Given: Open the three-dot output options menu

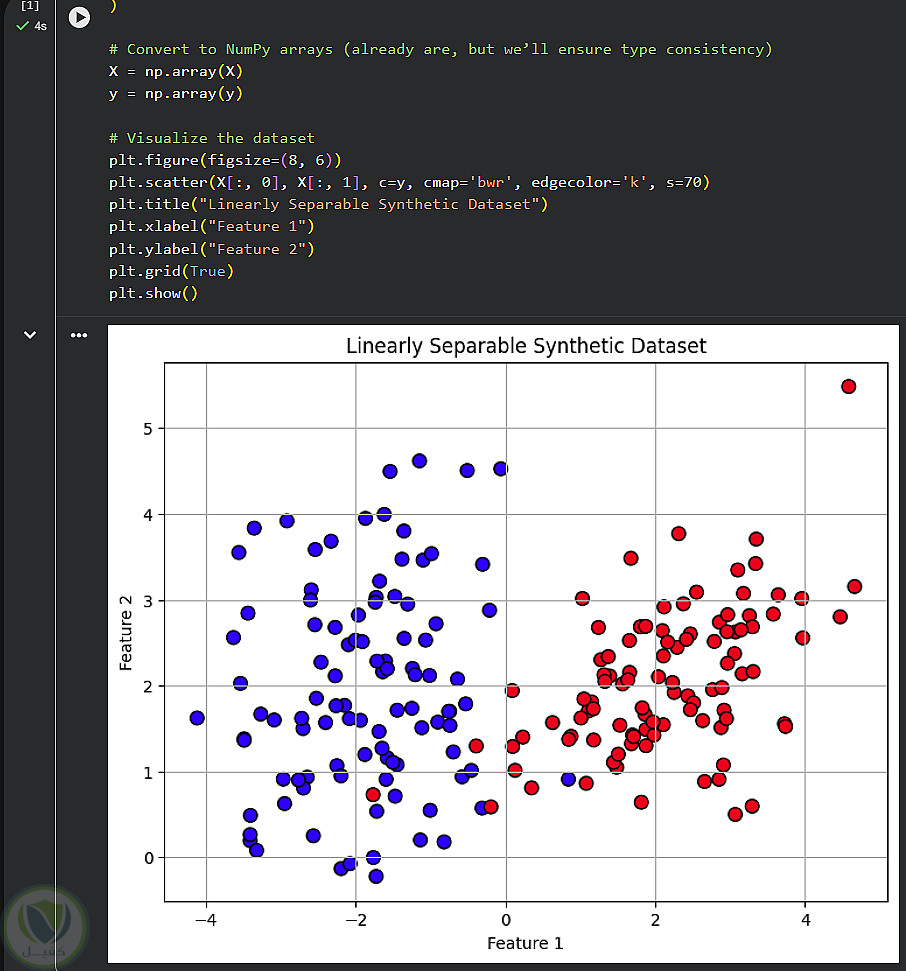Looking at the screenshot, I should coord(79,336).
